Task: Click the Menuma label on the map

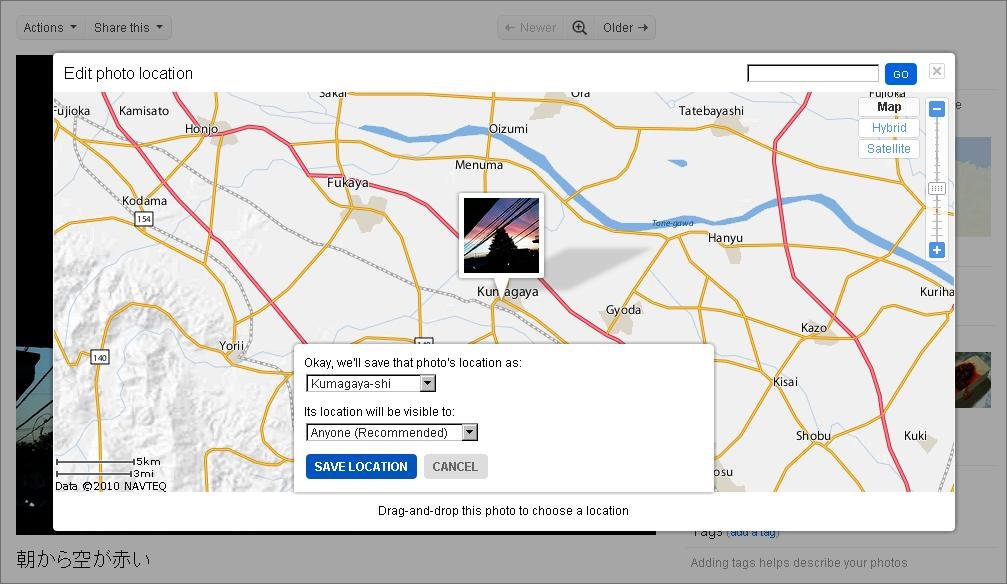Action: pyautogui.click(x=479, y=165)
